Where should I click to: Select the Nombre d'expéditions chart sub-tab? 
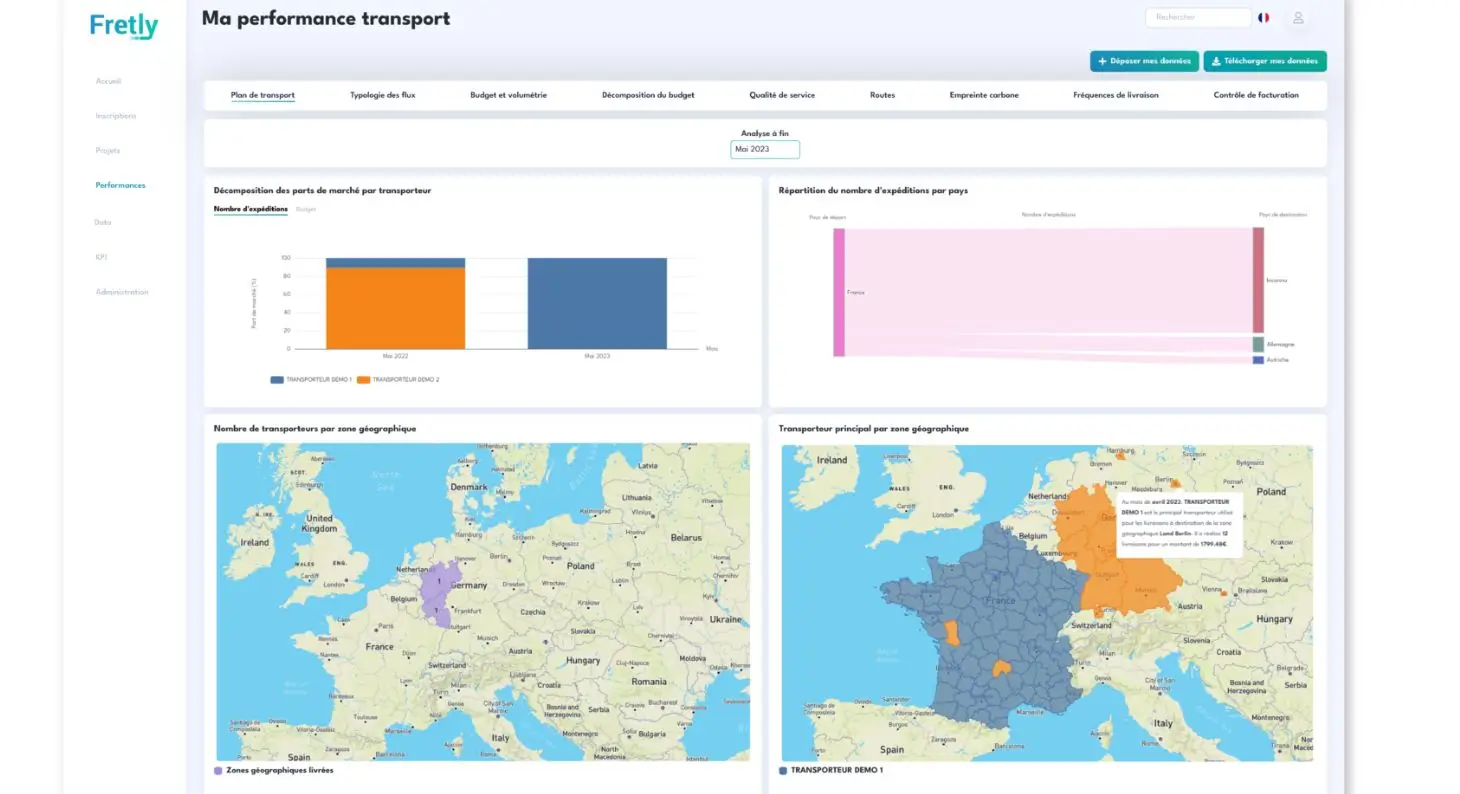pyautogui.click(x=251, y=209)
